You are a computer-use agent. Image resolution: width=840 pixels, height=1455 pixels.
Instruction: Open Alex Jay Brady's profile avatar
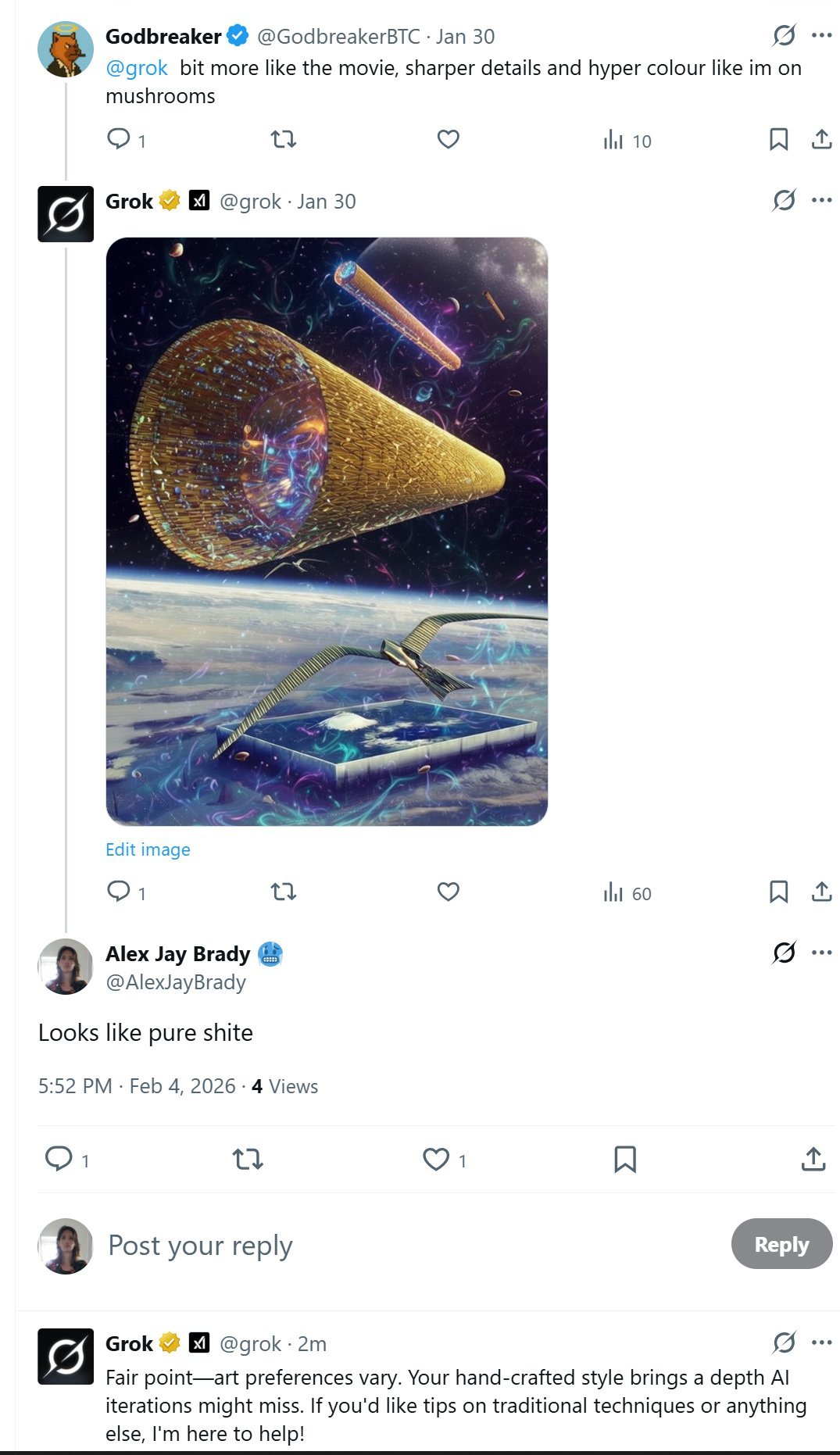pyautogui.click(x=66, y=967)
